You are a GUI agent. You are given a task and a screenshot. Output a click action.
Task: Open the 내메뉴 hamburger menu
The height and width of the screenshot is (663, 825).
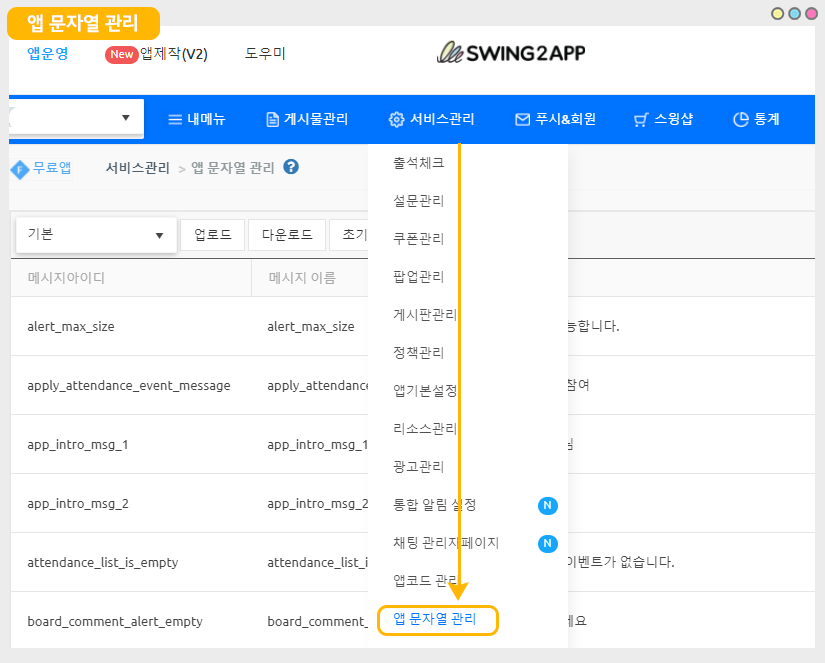(197, 119)
